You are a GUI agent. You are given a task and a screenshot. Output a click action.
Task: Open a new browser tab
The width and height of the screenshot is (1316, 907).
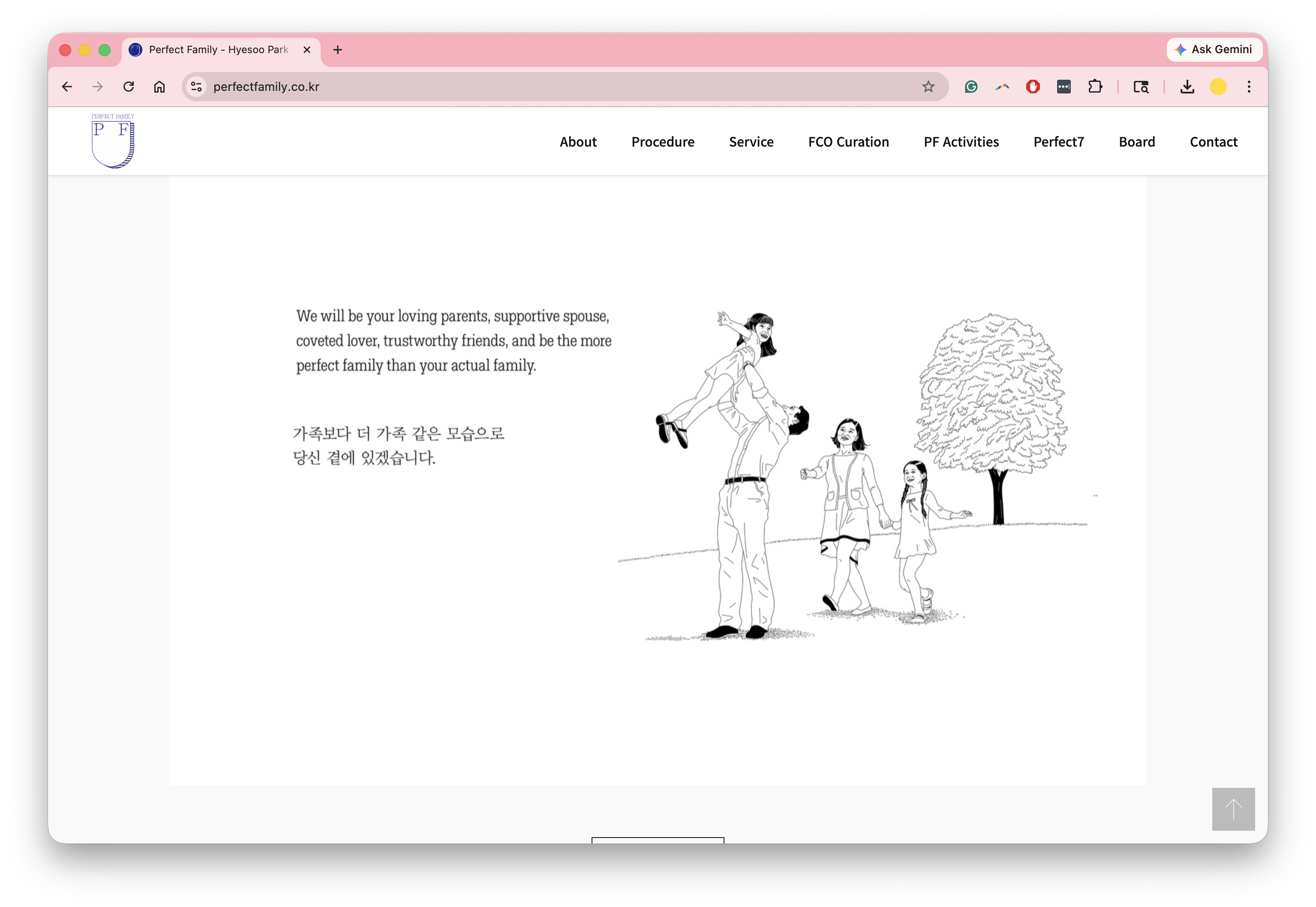click(337, 50)
